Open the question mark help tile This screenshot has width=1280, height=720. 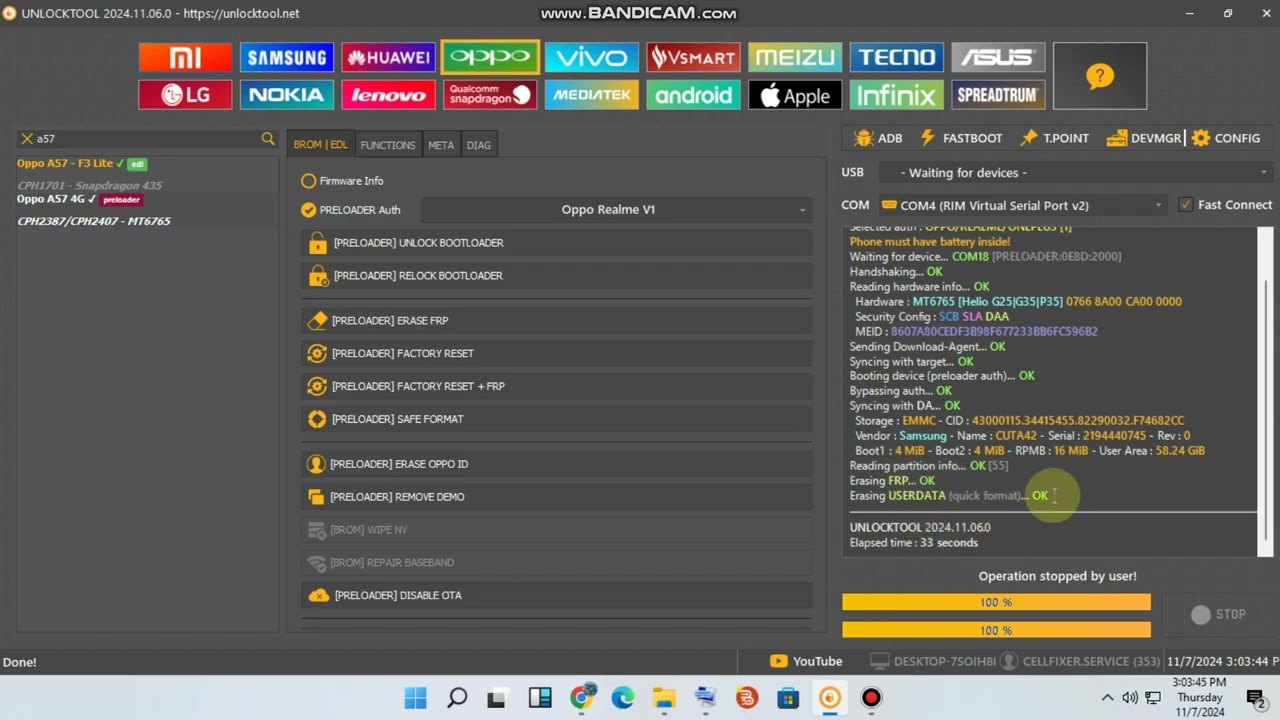click(1100, 76)
